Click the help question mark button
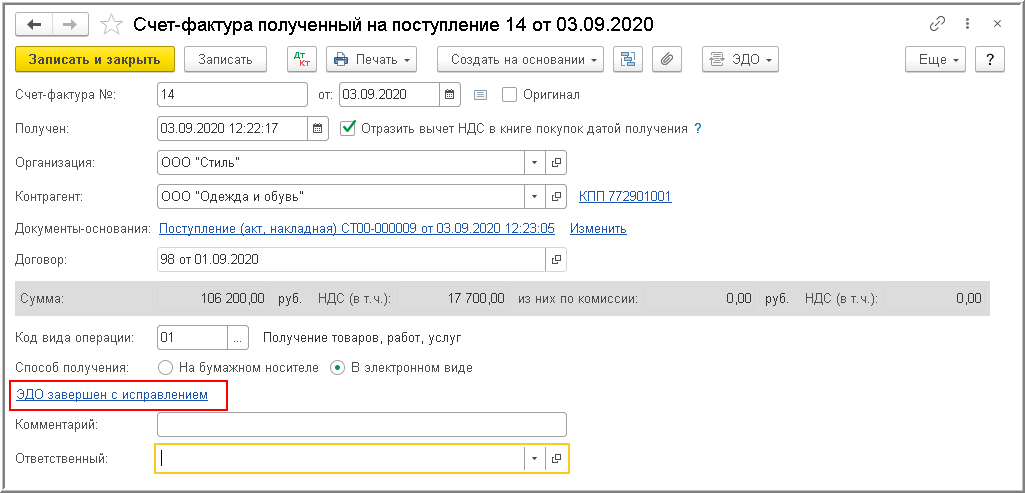The image size is (1025, 493). tap(989, 59)
